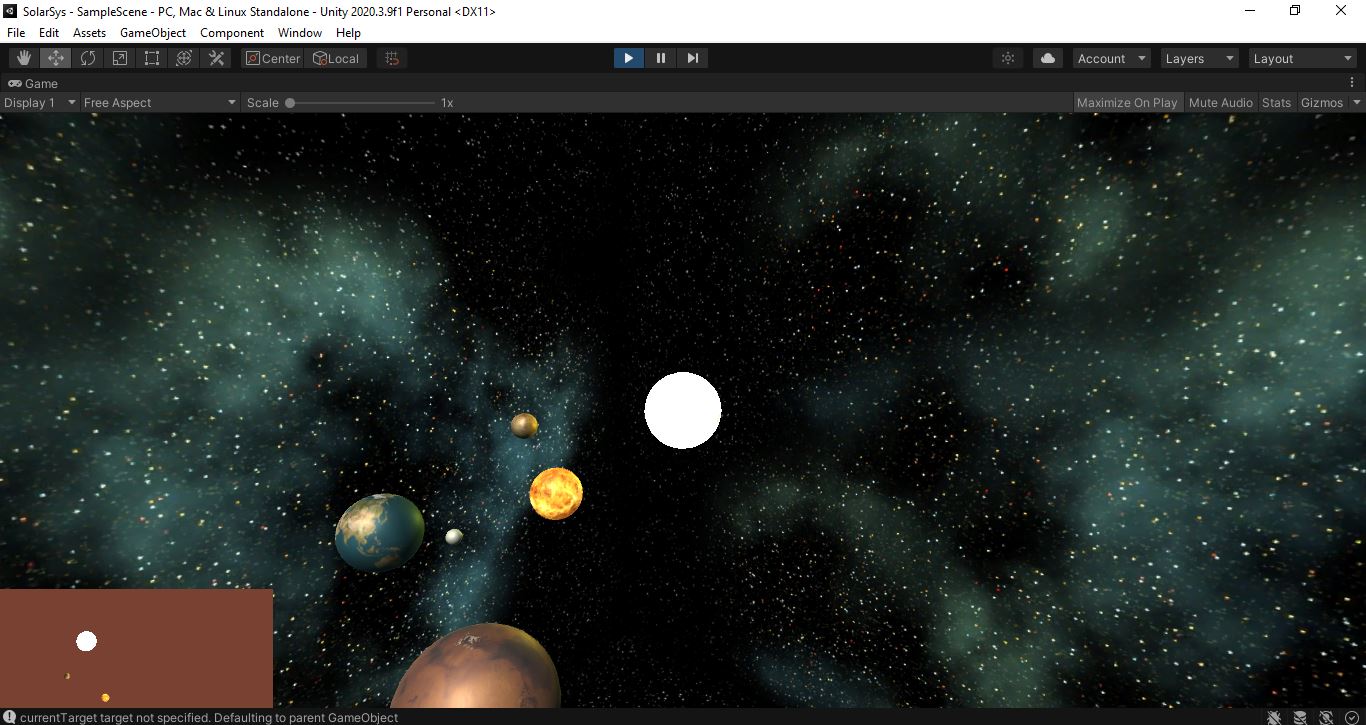Viewport: 1366px width, 725px height.
Task: Toggle handle rotation Local button
Action: click(x=336, y=58)
